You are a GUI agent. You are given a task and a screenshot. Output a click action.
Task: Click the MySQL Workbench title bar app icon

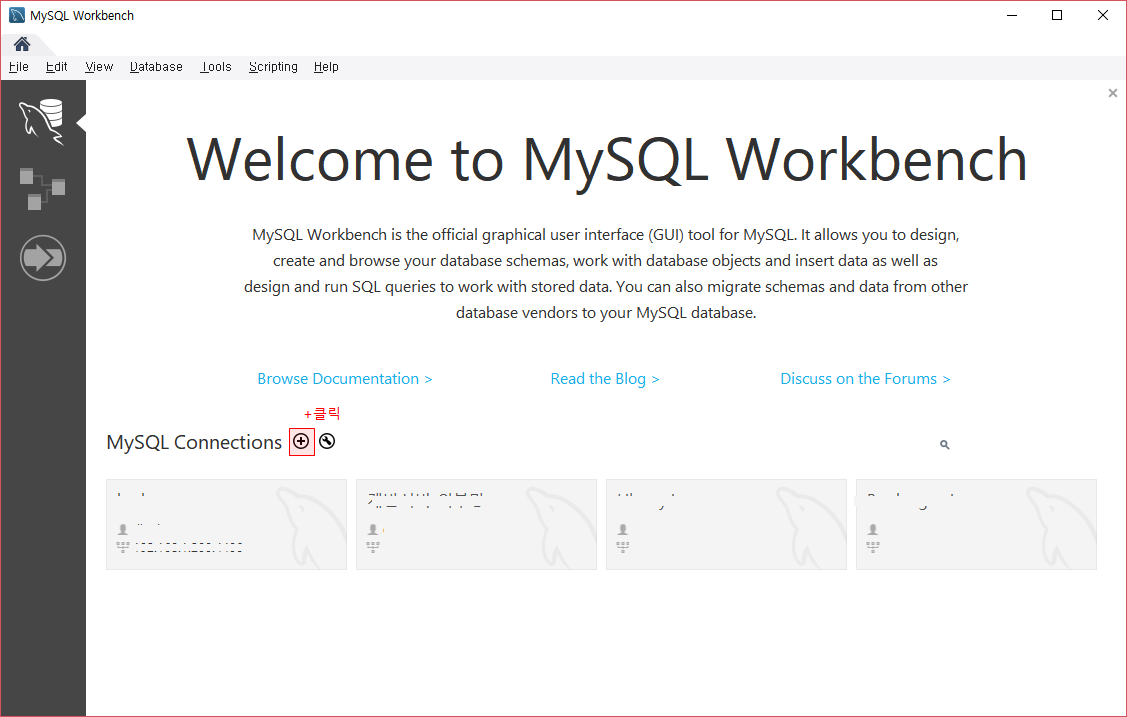pos(17,15)
